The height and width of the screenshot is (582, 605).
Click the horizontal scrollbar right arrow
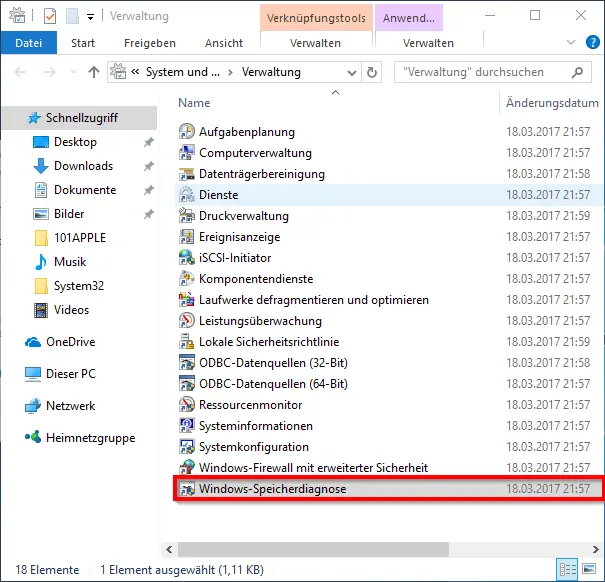[x=595, y=549]
